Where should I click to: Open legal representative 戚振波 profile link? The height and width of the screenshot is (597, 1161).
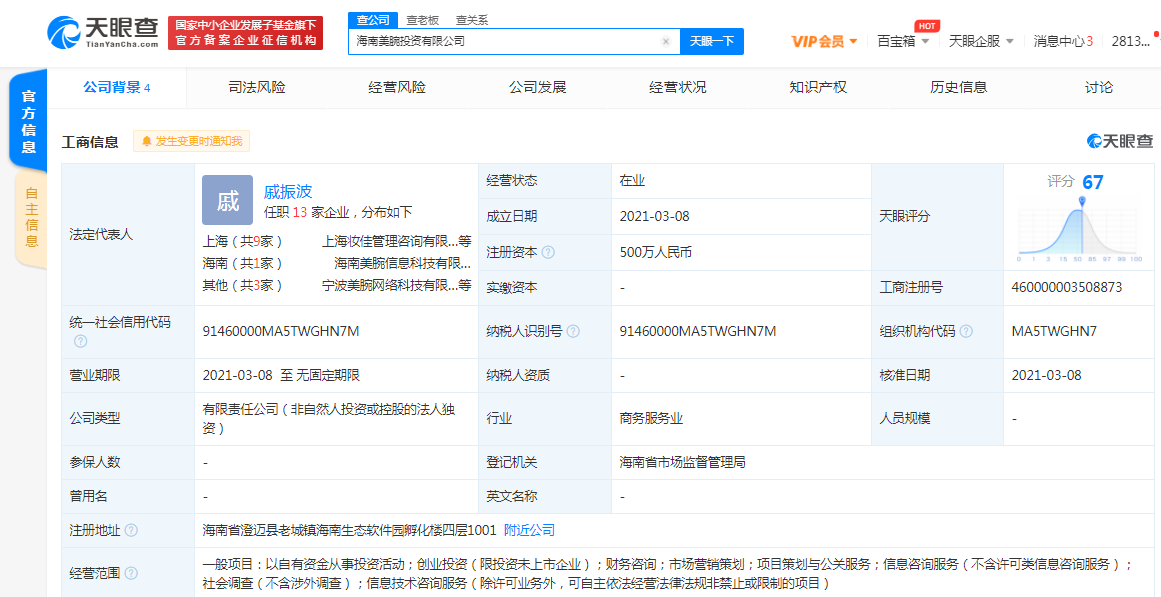288,192
